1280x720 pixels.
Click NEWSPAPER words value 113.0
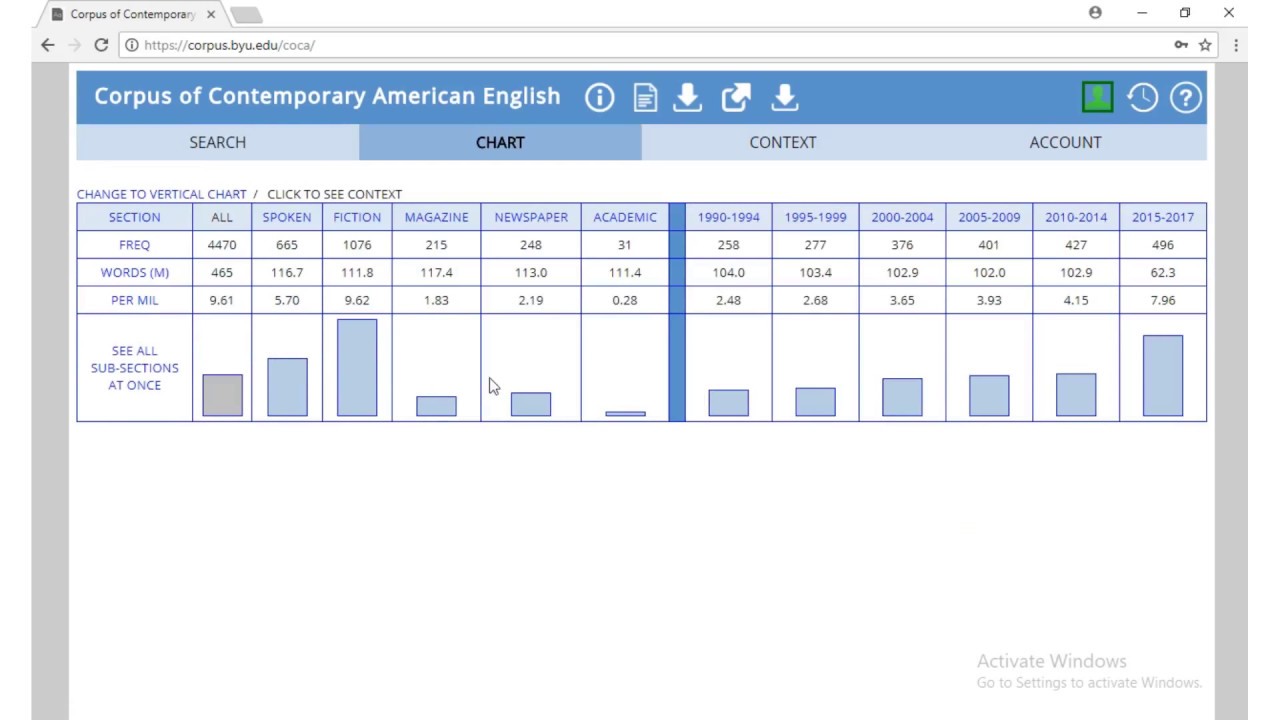531,272
